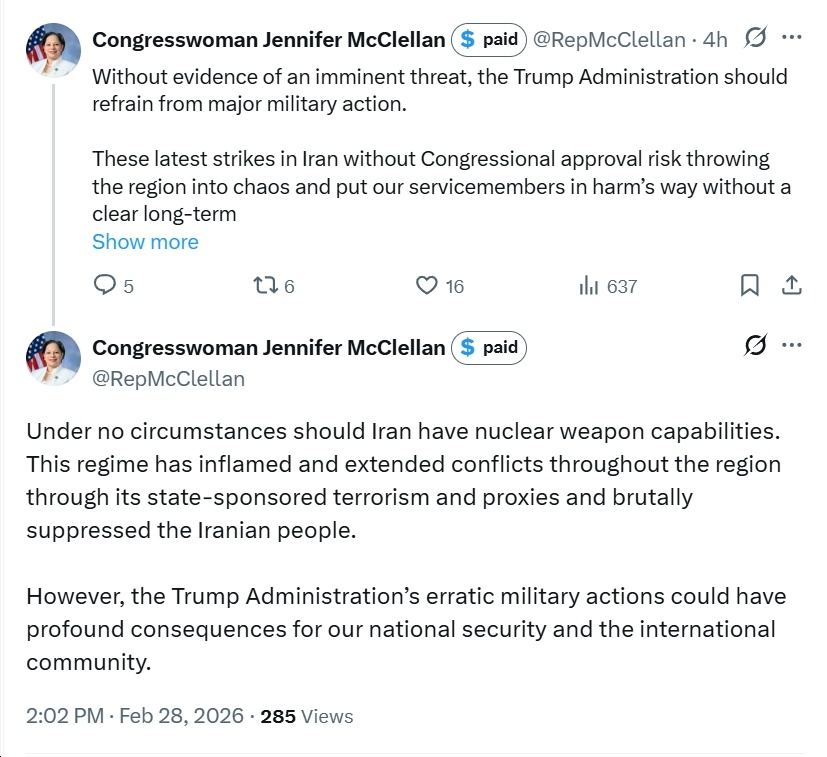Expand first tweet with Show more

point(145,242)
